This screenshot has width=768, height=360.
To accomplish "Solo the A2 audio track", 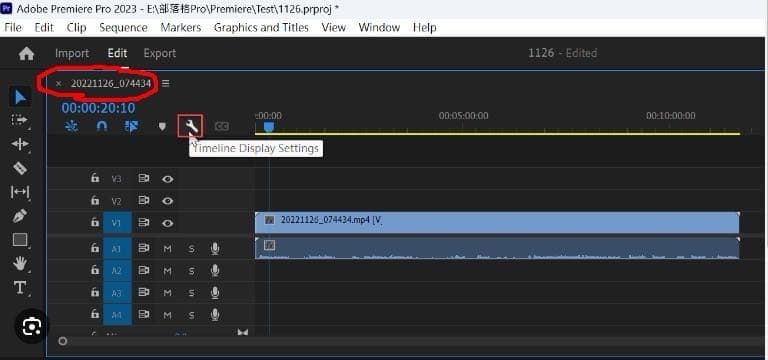I will (x=192, y=271).
